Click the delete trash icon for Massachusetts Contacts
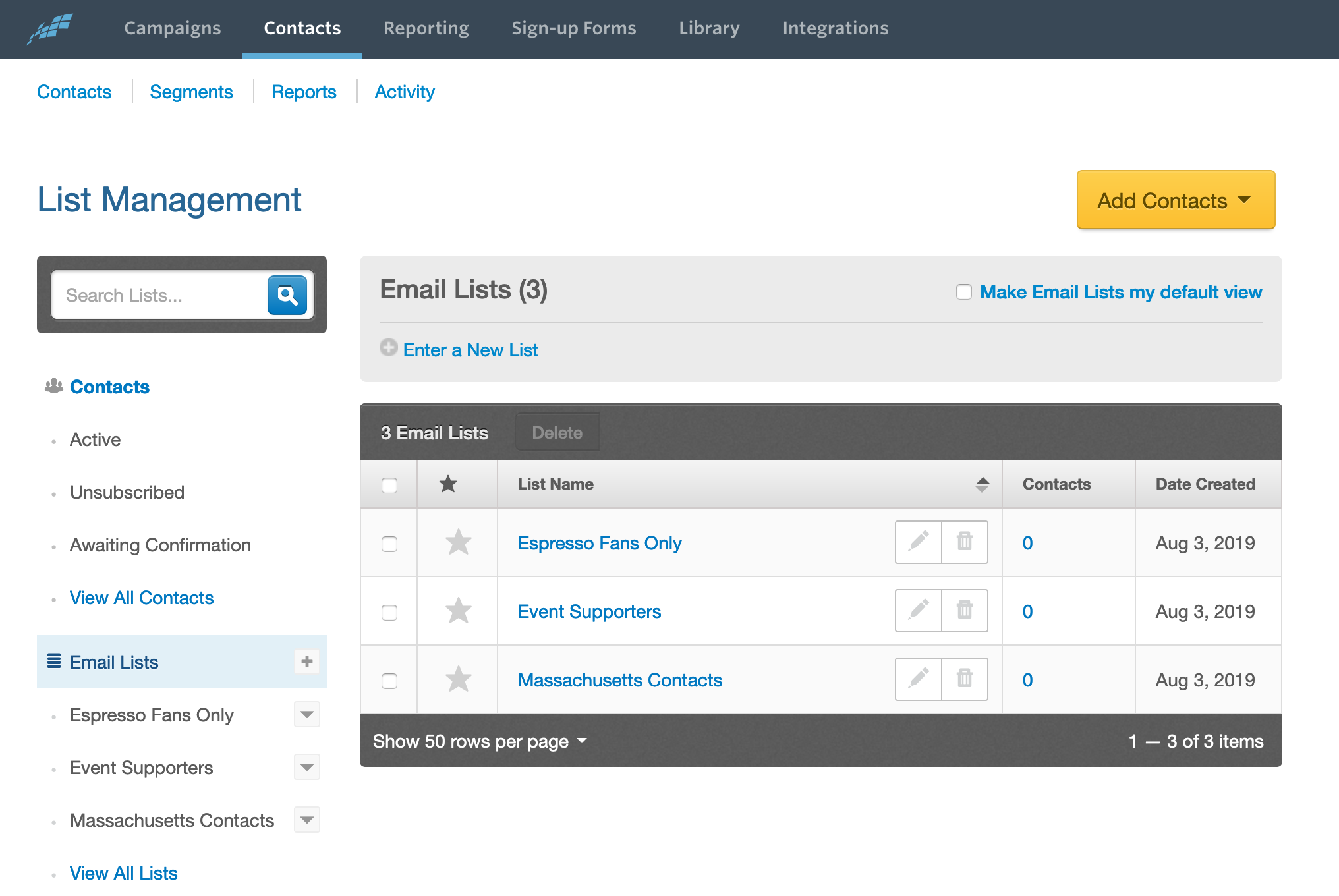This screenshot has height=896, width=1339. pos(963,679)
